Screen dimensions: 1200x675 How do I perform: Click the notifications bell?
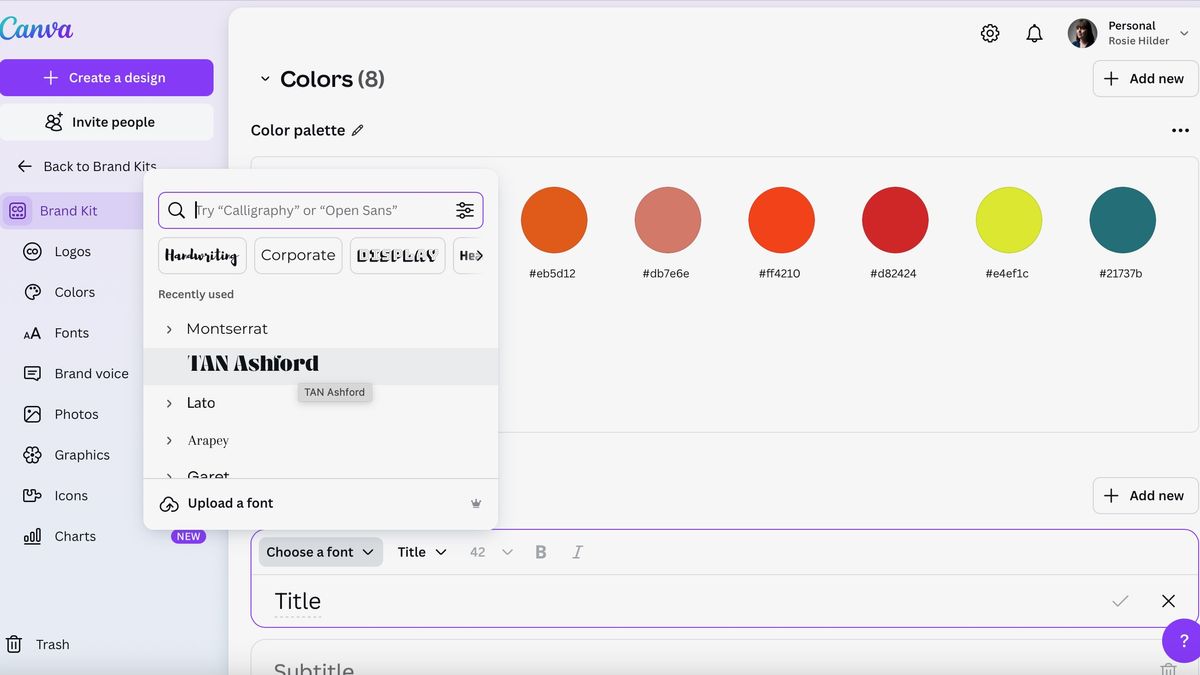(x=1034, y=33)
